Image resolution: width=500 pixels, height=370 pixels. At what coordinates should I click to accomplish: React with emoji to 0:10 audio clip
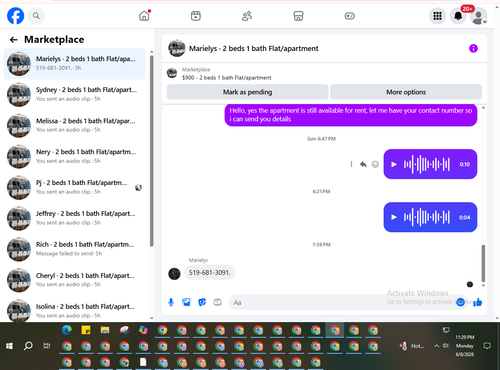375,164
